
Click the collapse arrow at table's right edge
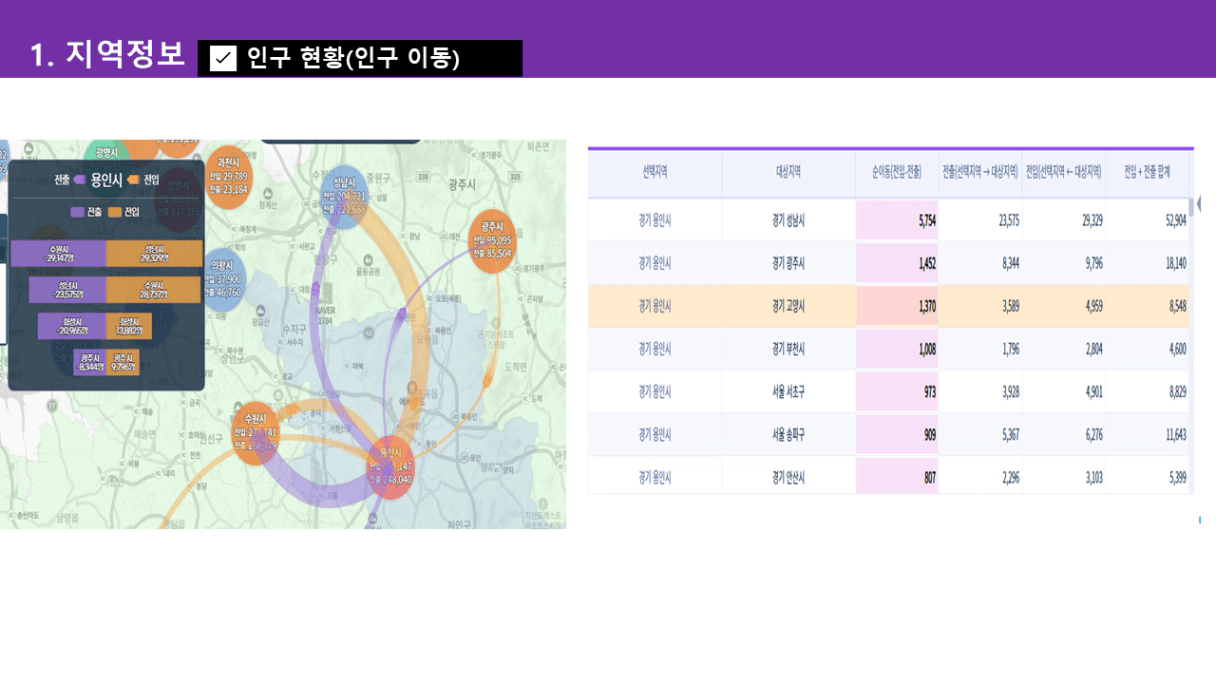click(1199, 204)
